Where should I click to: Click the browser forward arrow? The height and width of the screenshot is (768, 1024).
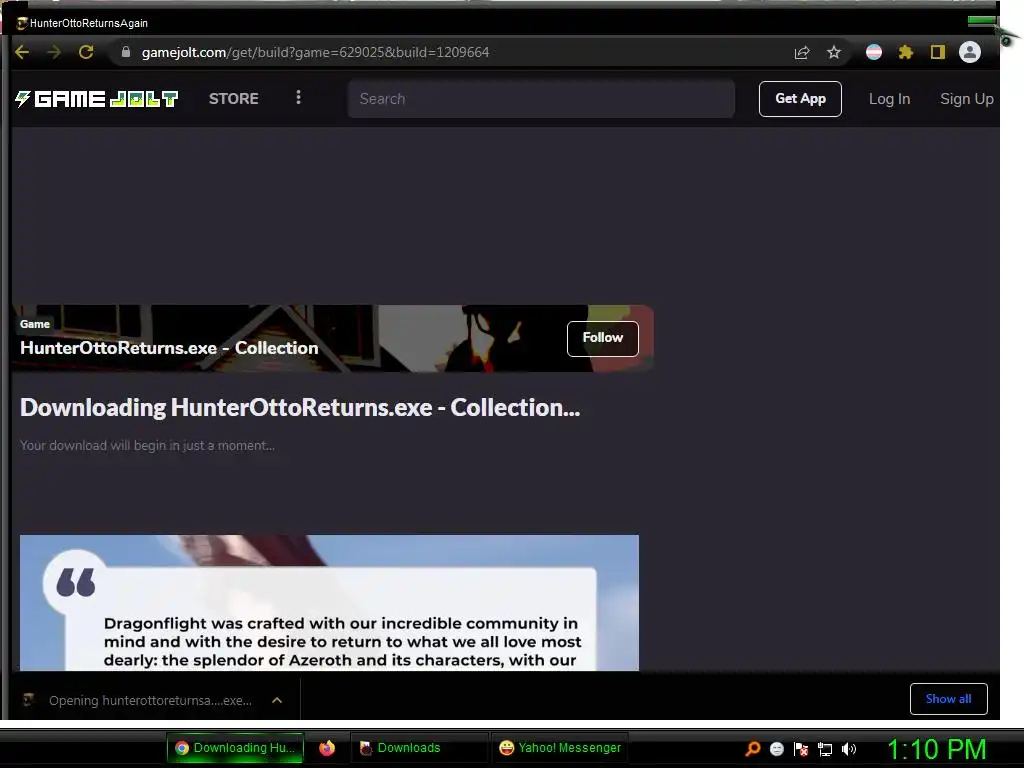pyautogui.click(x=54, y=52)
